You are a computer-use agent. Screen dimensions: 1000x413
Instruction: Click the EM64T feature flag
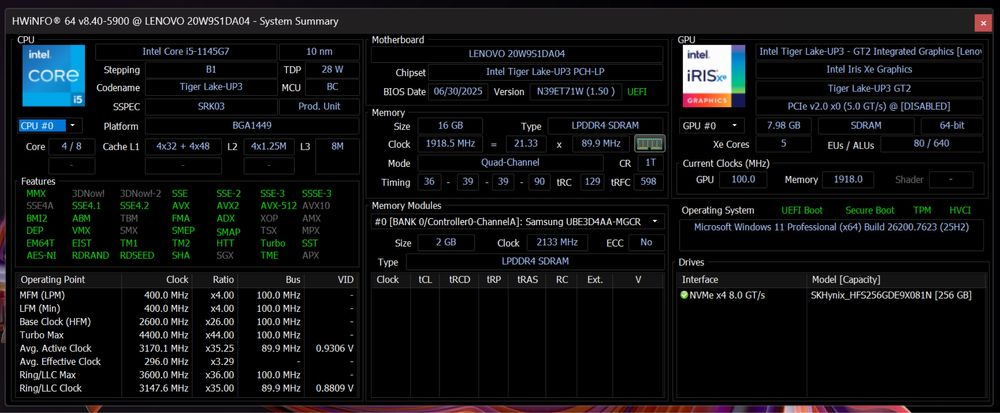tap(40, 243)
